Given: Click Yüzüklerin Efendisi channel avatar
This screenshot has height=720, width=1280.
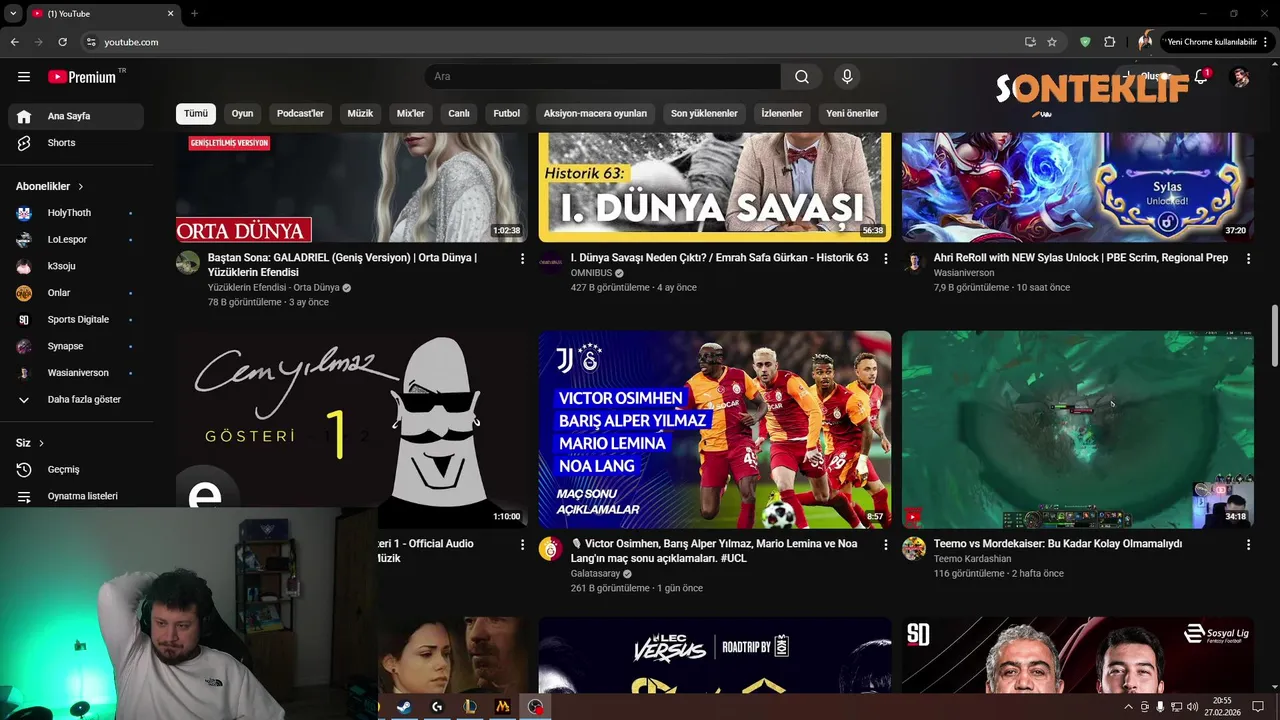Looking at the screenshot, I should 188,263.
